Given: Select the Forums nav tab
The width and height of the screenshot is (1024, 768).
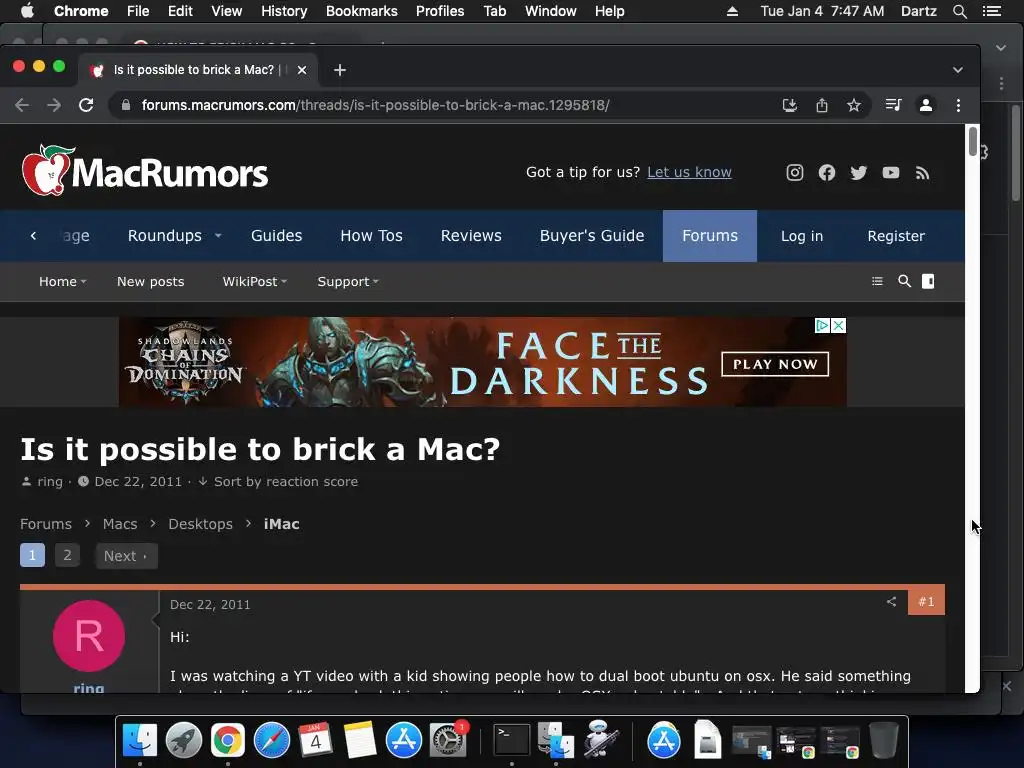Looking at the screenshot, I should pos(710,236).
